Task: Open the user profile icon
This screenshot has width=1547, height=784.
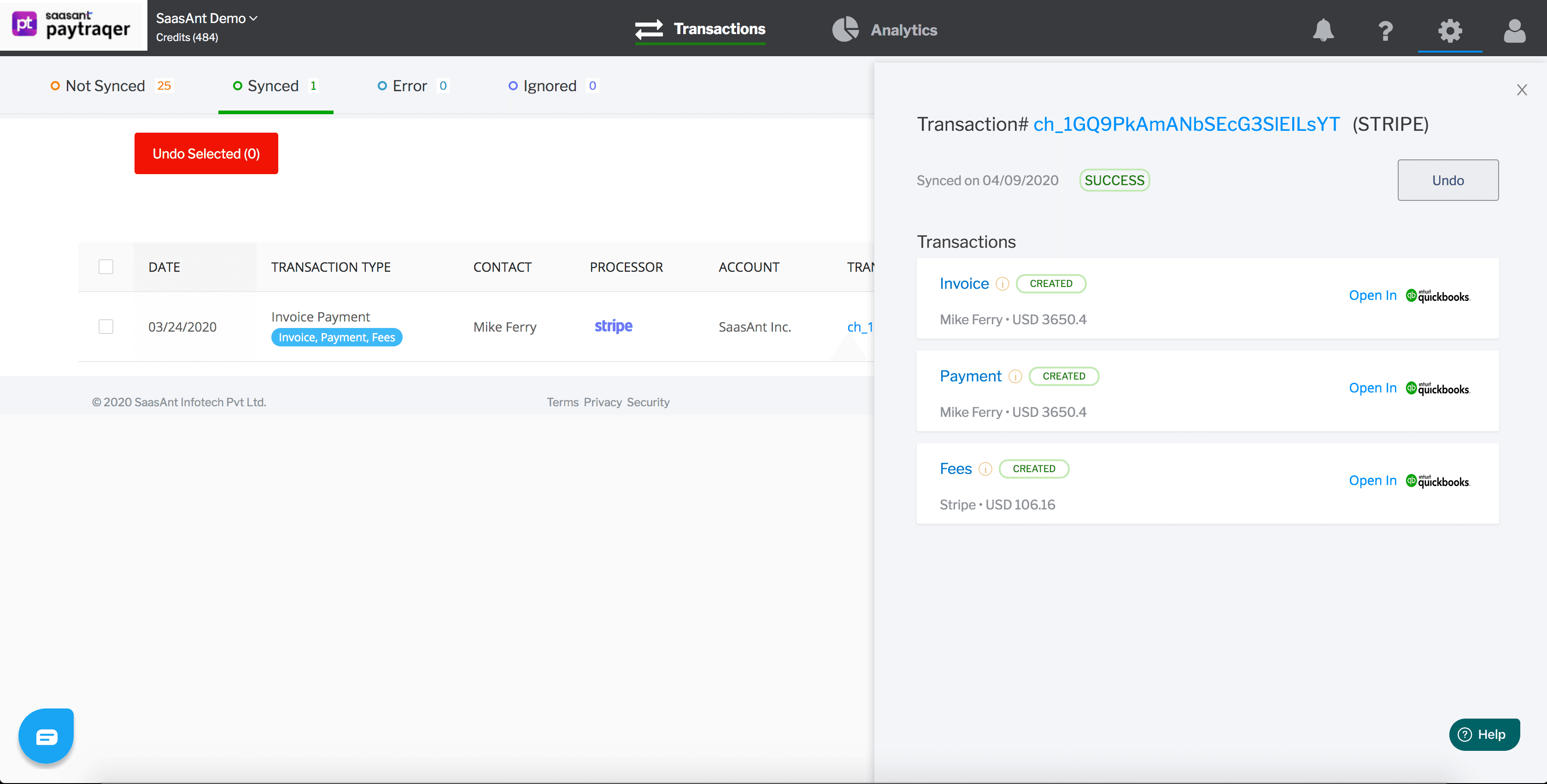Action: [x=1514, y=30]
